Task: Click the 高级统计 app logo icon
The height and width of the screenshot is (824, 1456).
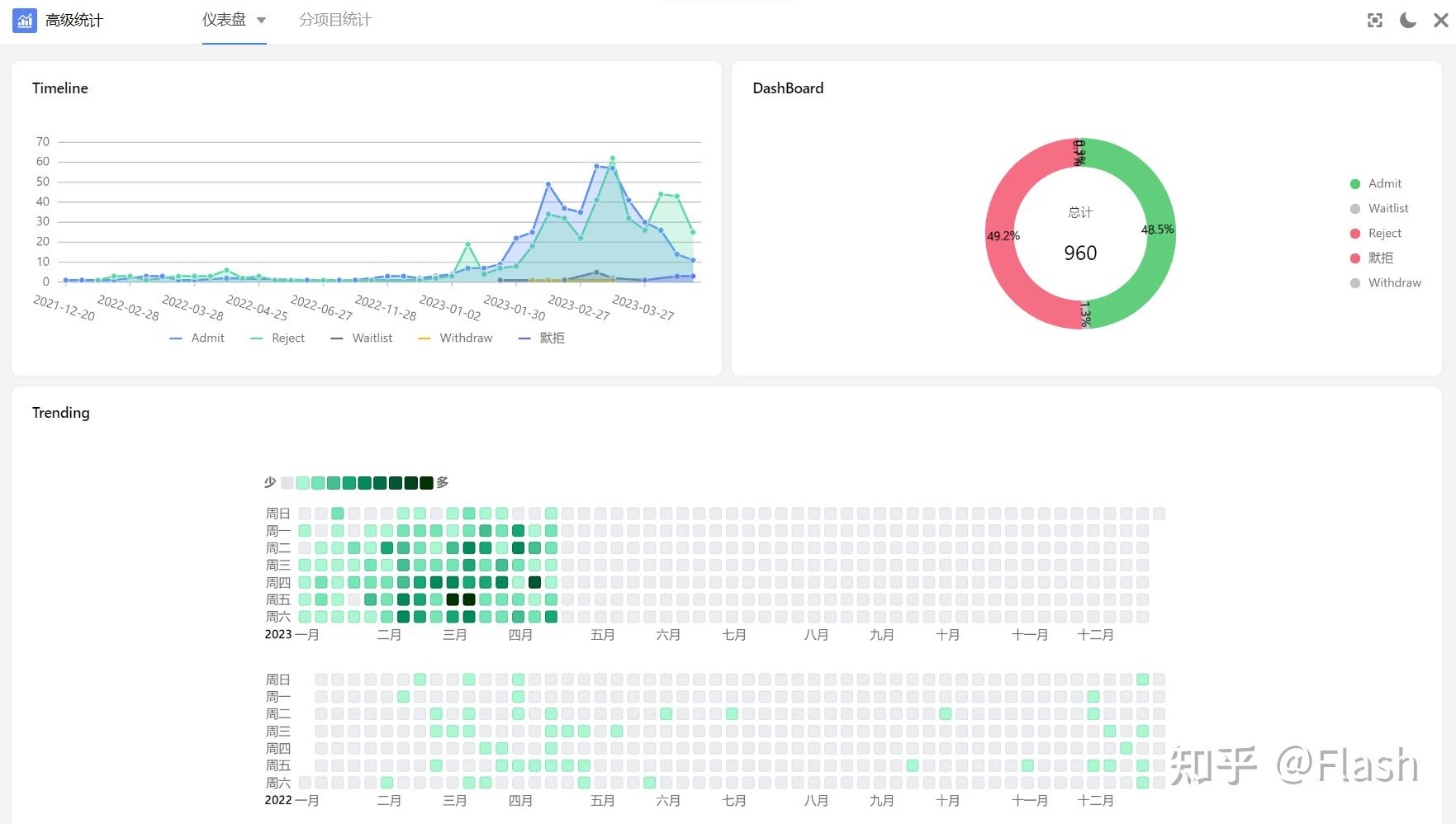Action: point(23,20)
